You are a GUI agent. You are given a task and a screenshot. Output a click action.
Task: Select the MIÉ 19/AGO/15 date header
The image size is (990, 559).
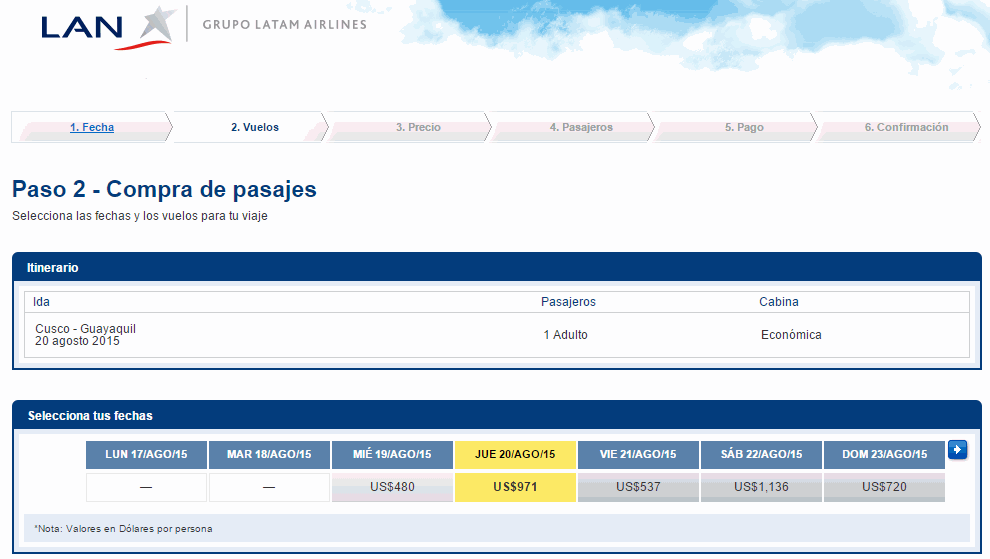coord(392,455)
